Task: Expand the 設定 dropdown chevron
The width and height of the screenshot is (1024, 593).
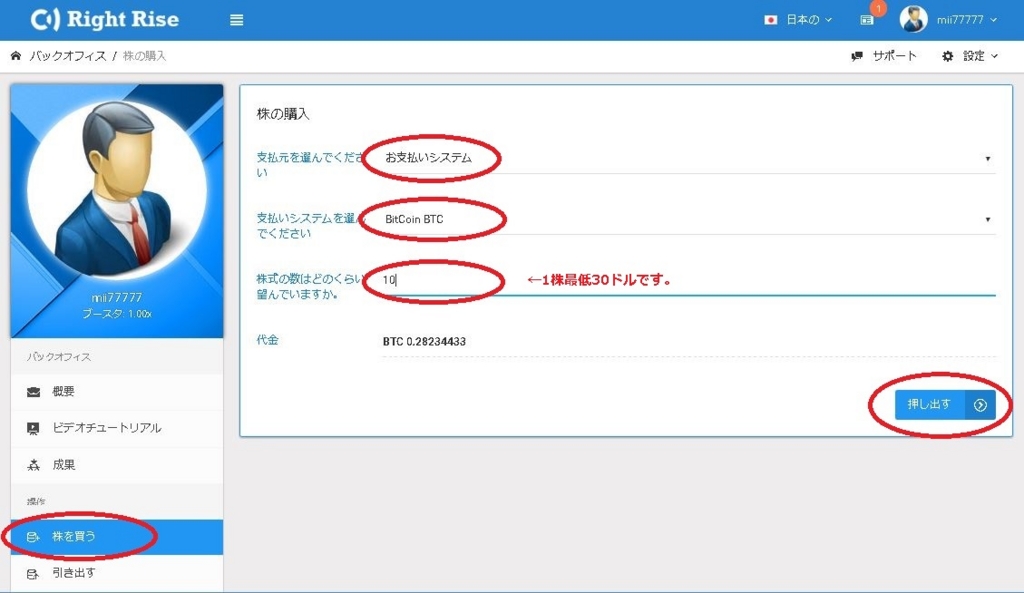Action: point(995,56)
